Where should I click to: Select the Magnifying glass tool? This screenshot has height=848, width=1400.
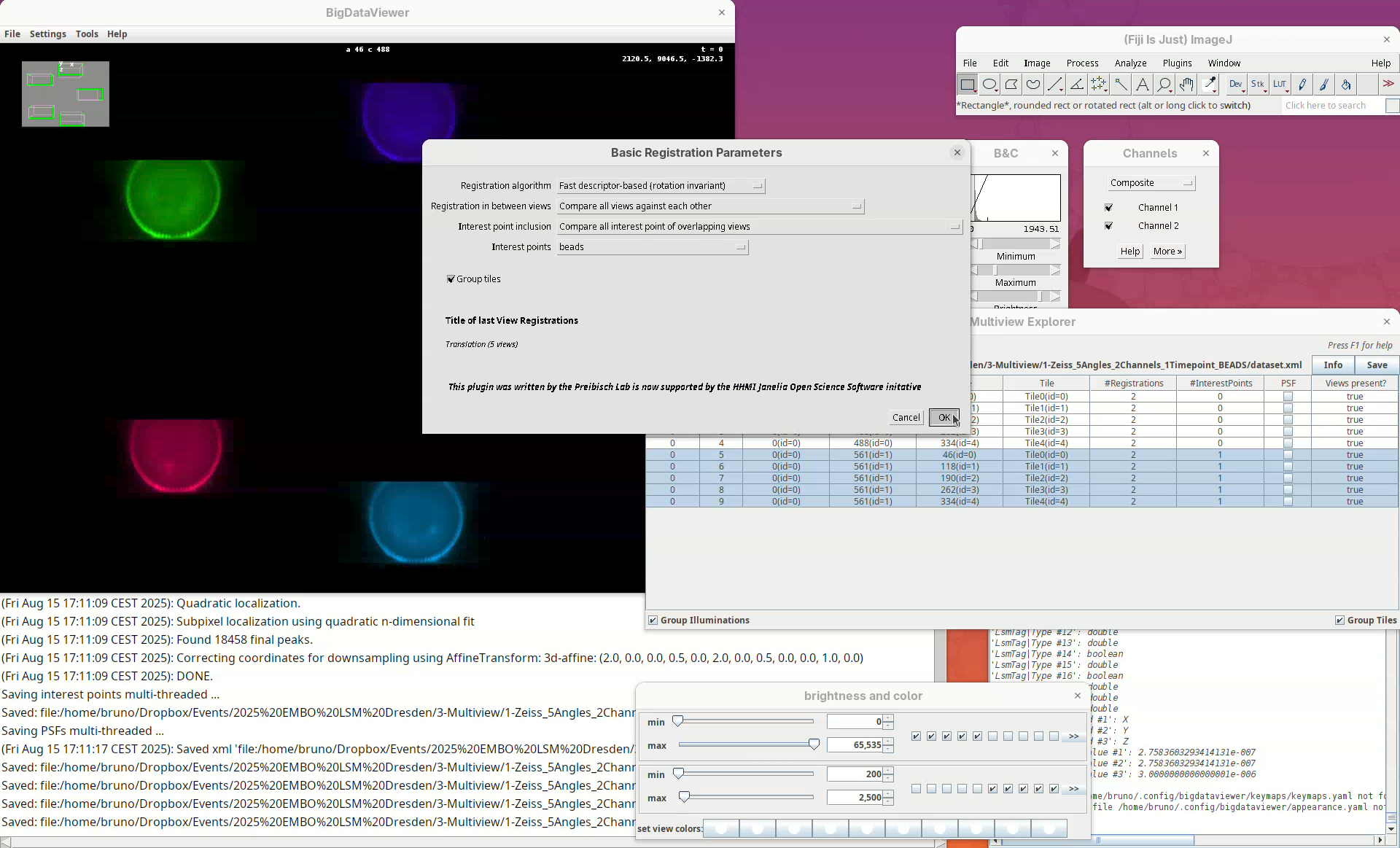1164,85
